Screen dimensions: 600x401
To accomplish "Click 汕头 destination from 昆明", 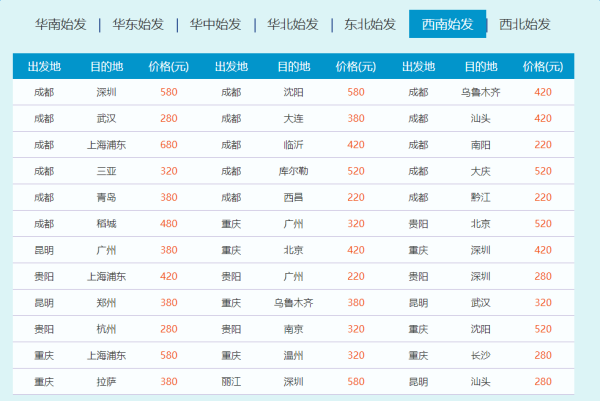I will coord(481,382).
